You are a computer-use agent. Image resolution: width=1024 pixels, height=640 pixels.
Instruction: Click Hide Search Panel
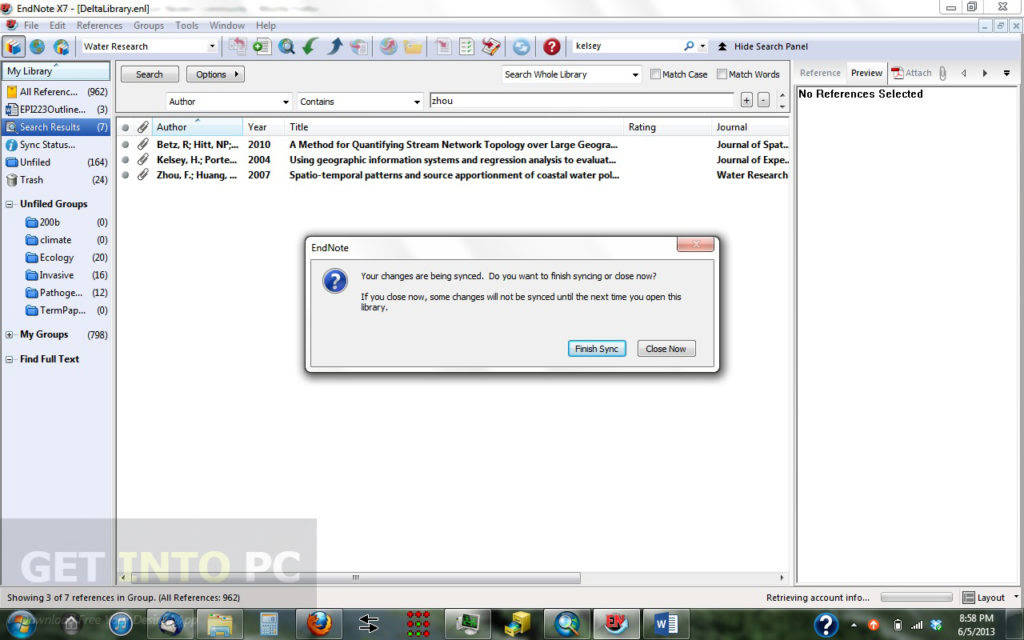pos(763,46)
